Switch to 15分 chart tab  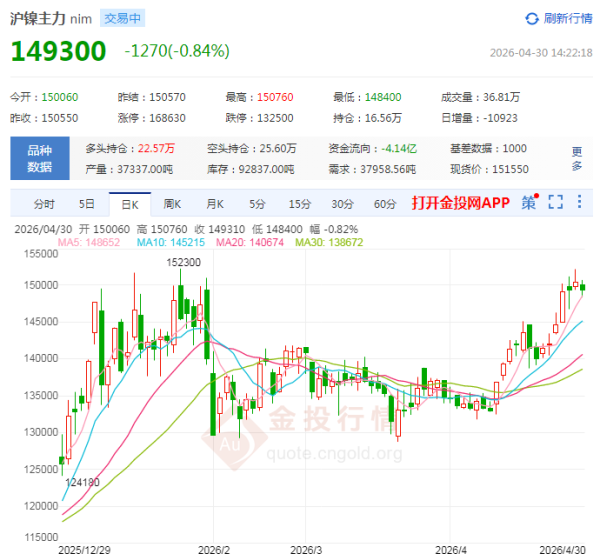300,204
